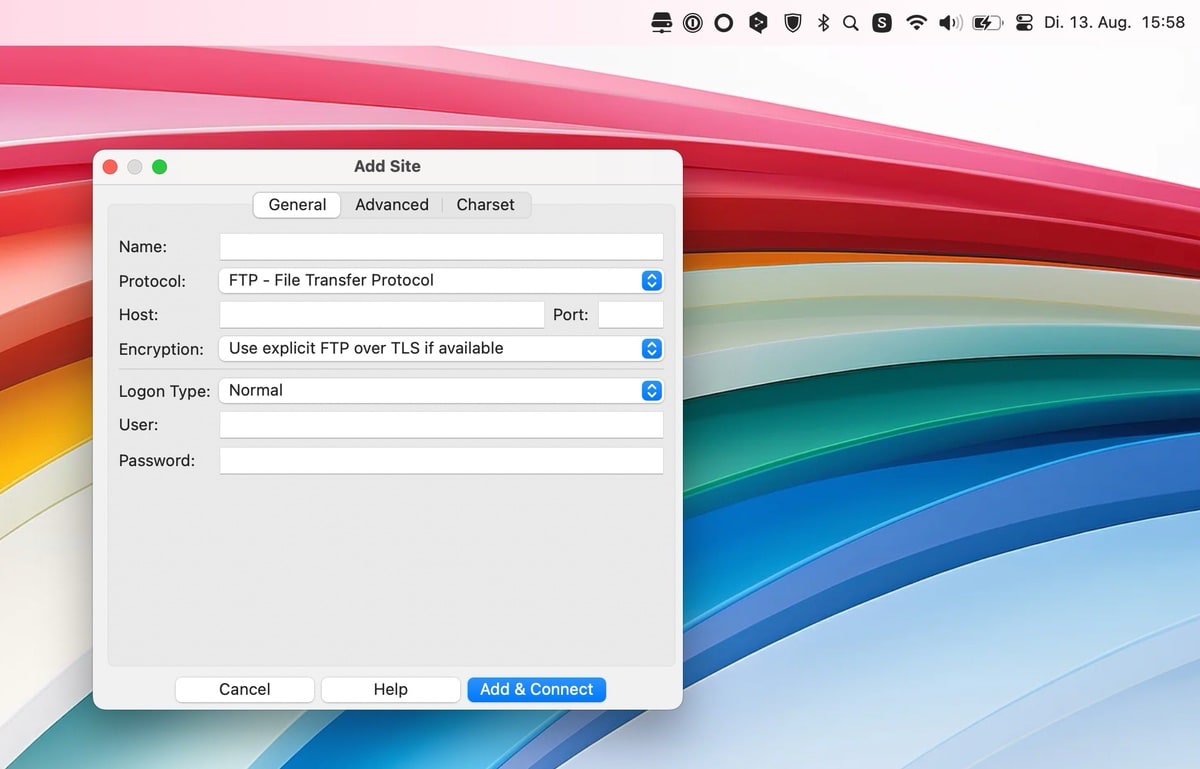Click the Help button

pyautogui.click(x=390, y=689)
